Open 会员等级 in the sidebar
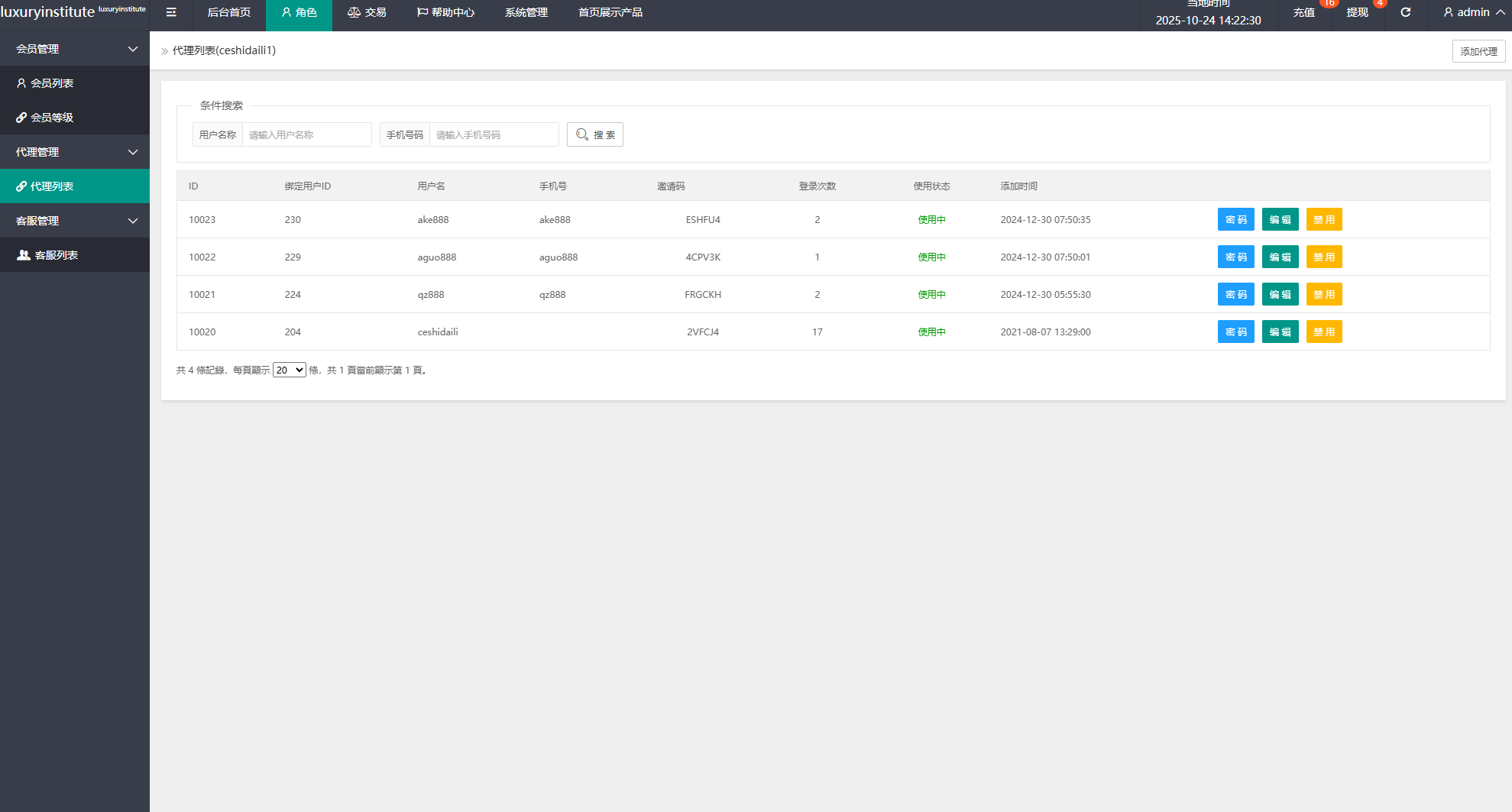 tap(52, 118)
